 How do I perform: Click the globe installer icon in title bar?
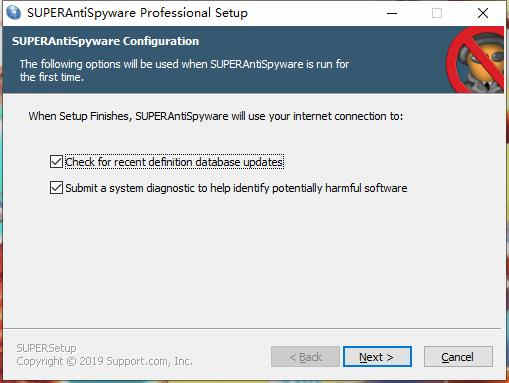[13, 13]
